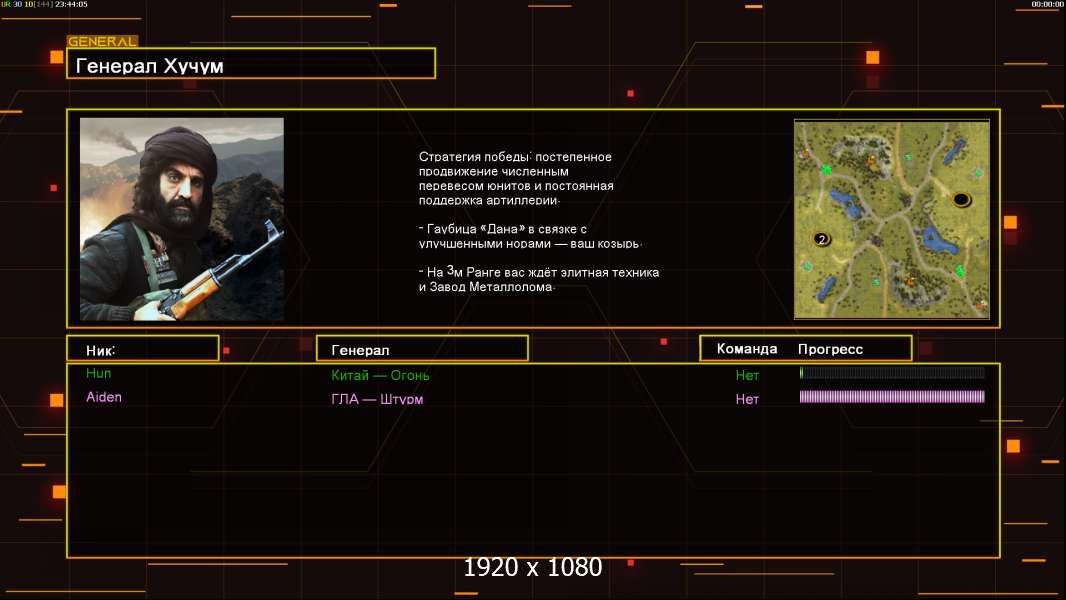Click the Китай — Огонь general entry
This screenshot has height=600, width=1066.
click(x=380, y=375)
